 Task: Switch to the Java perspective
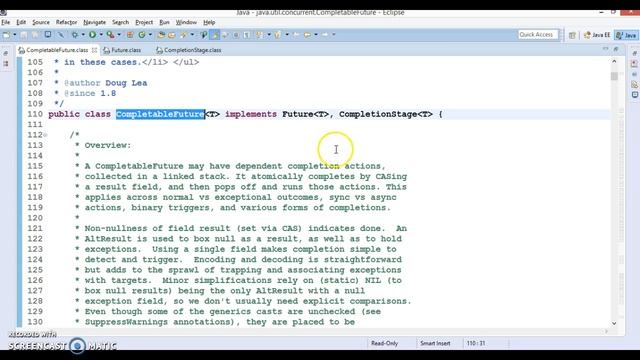627,35
